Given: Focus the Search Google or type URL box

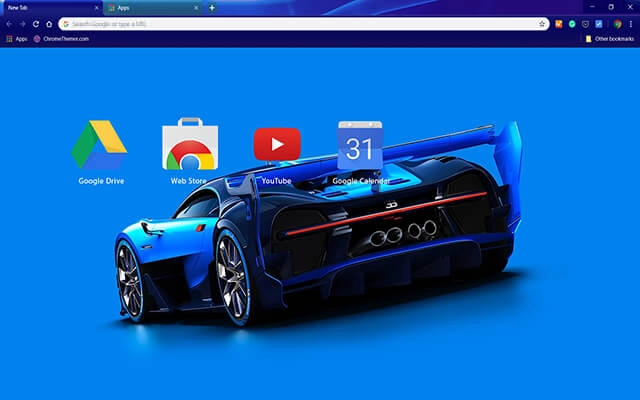Looking at the screenshot, I should (304, 24).
